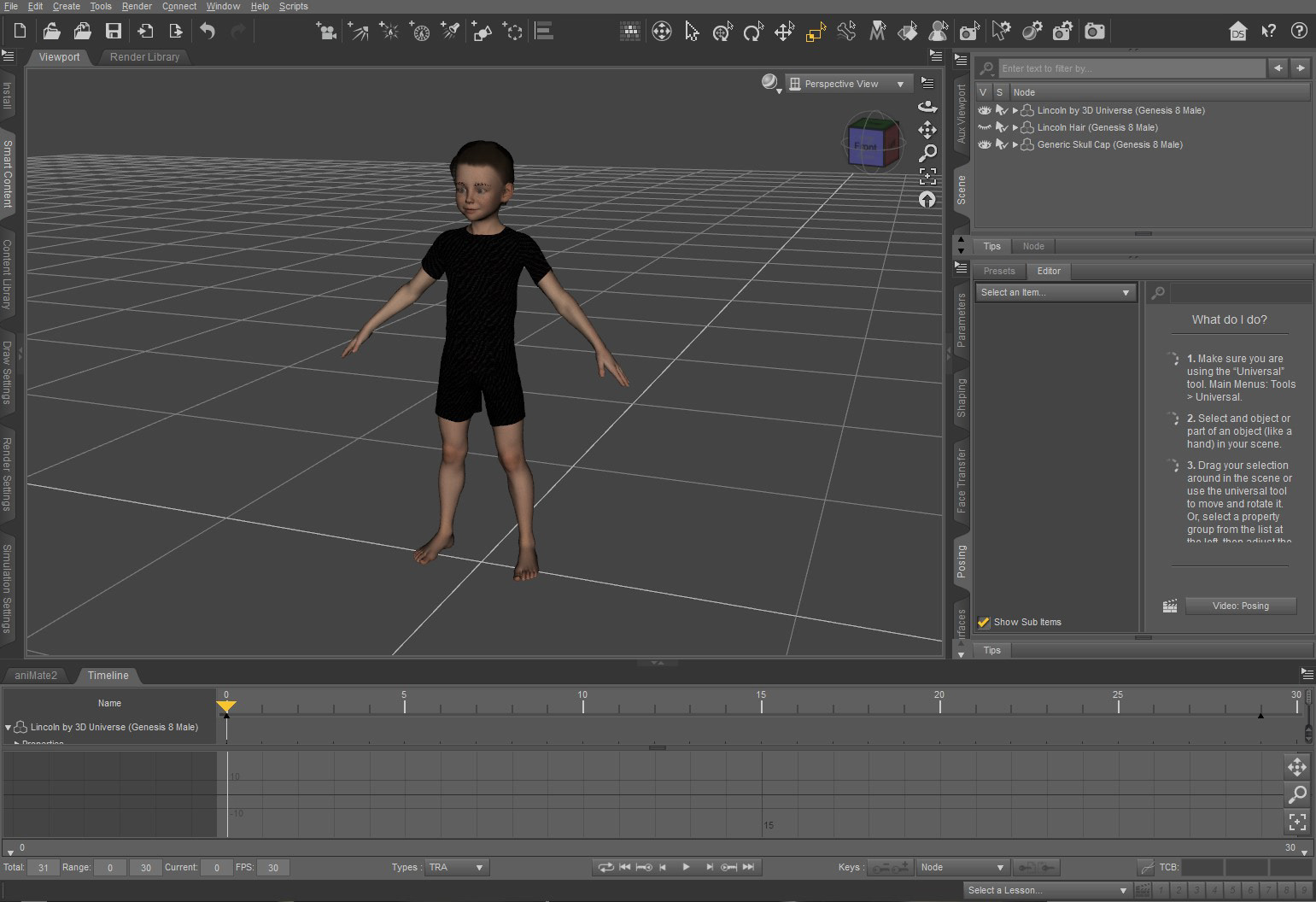Toggle visibility of Generic Skull Cap
The height and width of the screenshot is (902, 1316).
tap(984, 144)
